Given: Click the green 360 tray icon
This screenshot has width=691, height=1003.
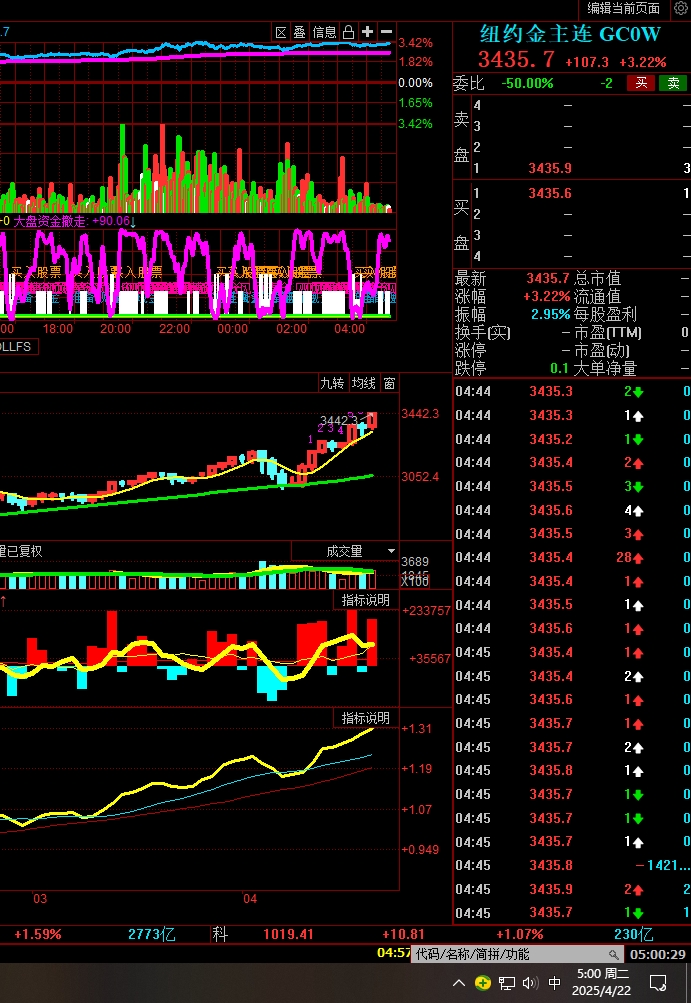Looking at the screenshot, I should point(483,983).
